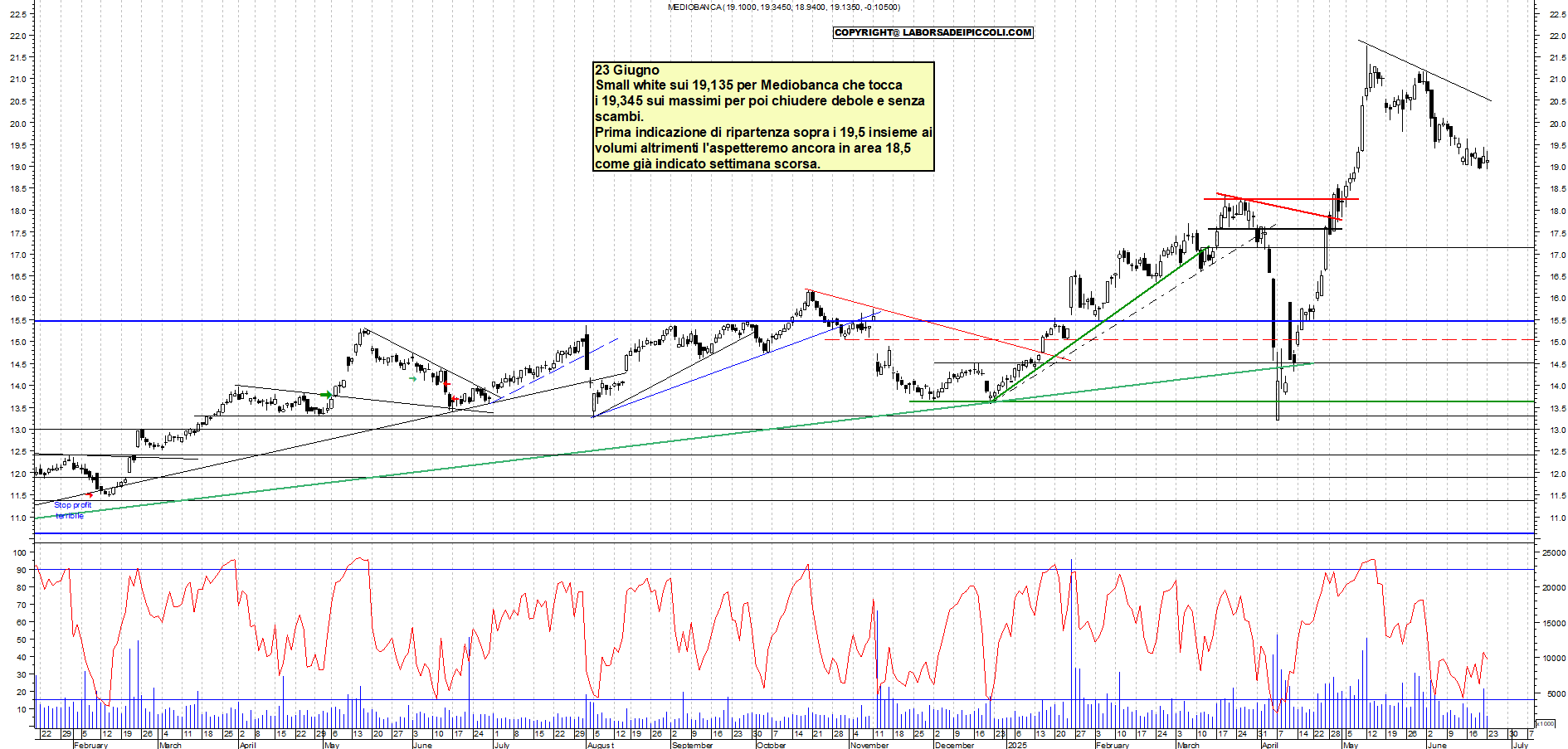Click the oscillator scale label 70
The image size is (1568, 749).
22,606
